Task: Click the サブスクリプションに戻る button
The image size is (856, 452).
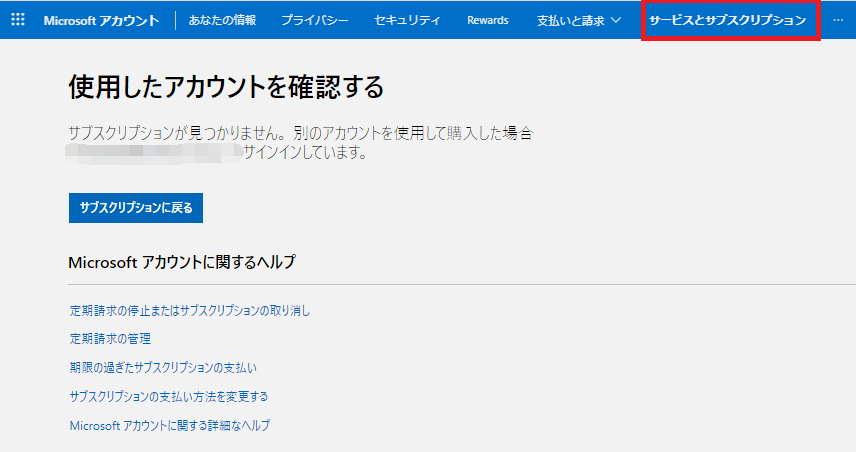Action: (x=136, y=208)
